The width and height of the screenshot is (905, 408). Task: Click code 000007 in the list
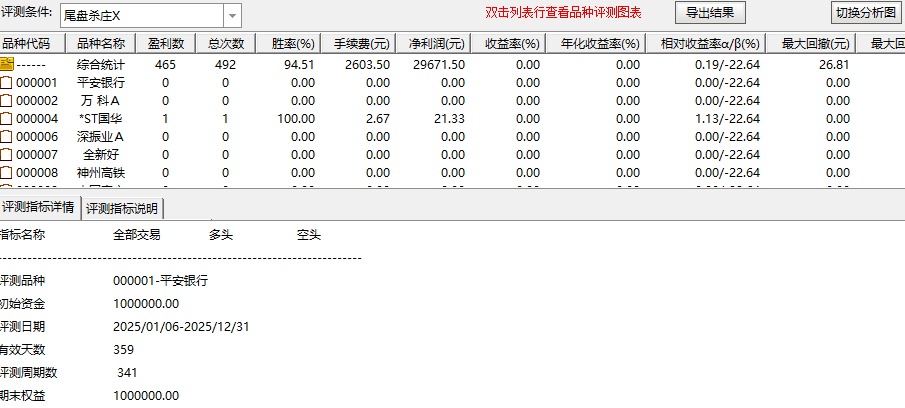[37, 155]
